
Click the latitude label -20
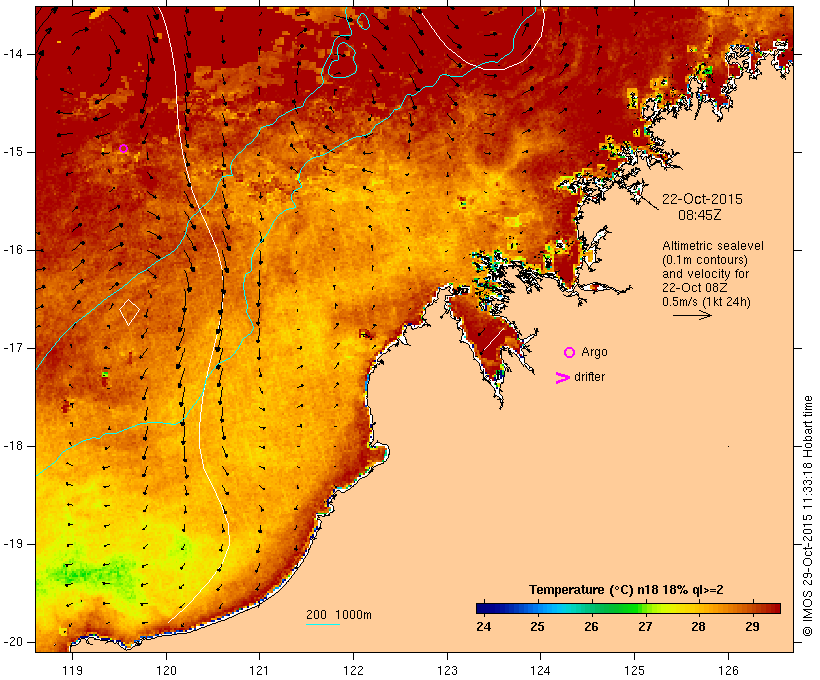tap(13, 642)
